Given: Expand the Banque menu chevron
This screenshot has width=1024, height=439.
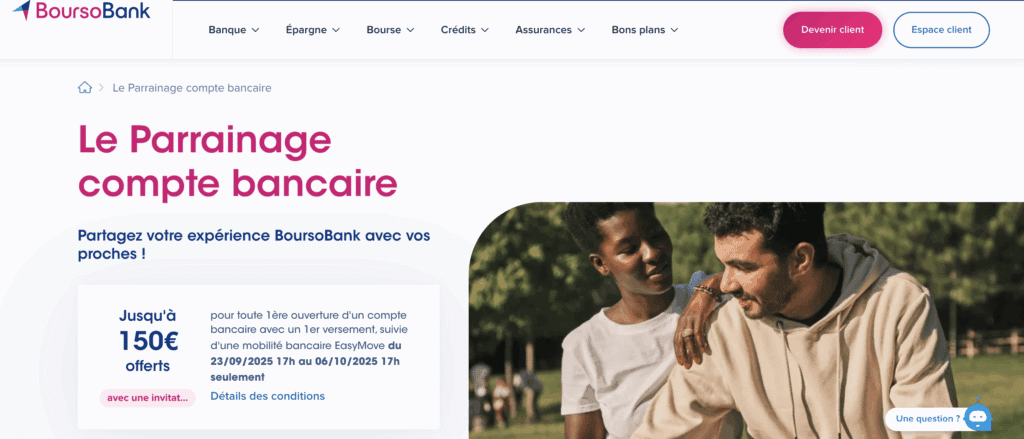Looking at the screenshot, I should [255, 30].
